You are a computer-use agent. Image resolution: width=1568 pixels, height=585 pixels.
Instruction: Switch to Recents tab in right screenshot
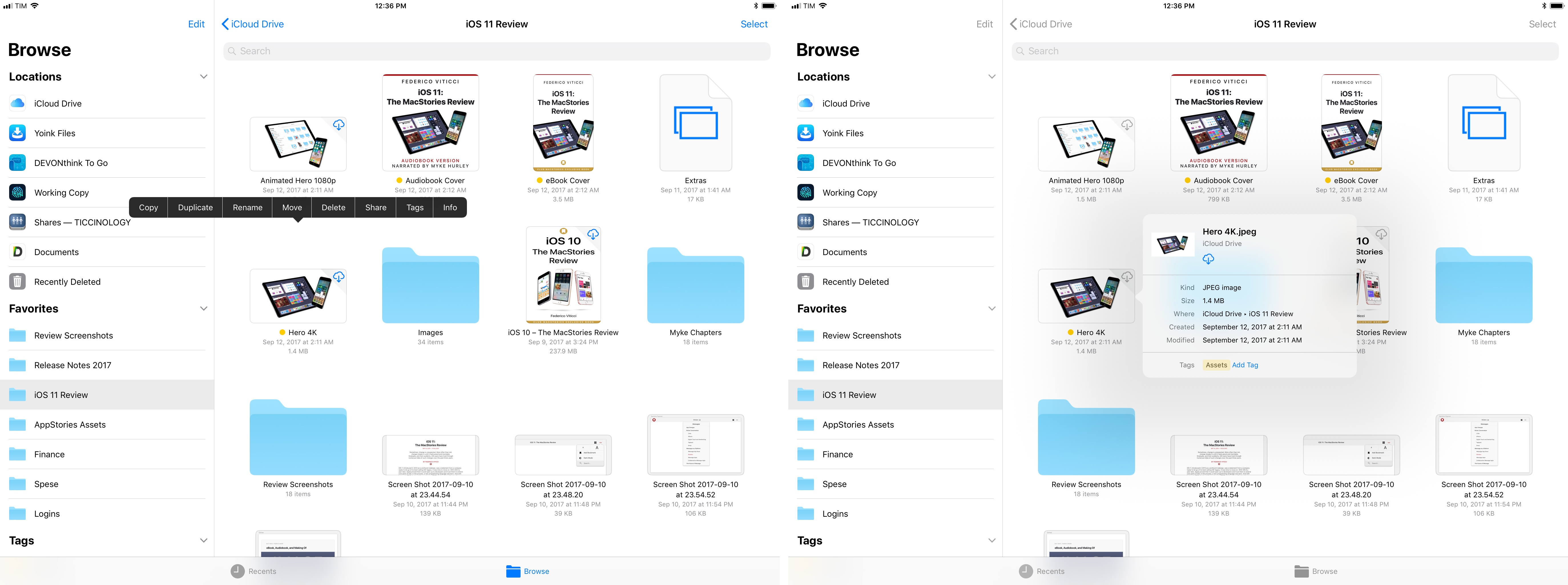point(1041,572)
